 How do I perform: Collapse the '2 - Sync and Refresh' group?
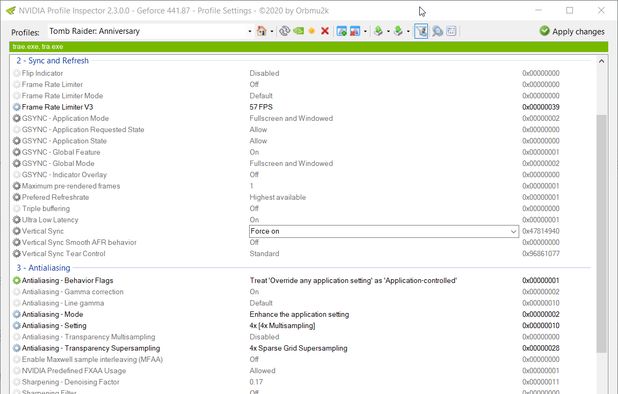pyautogui.click(x=52, y=61)
